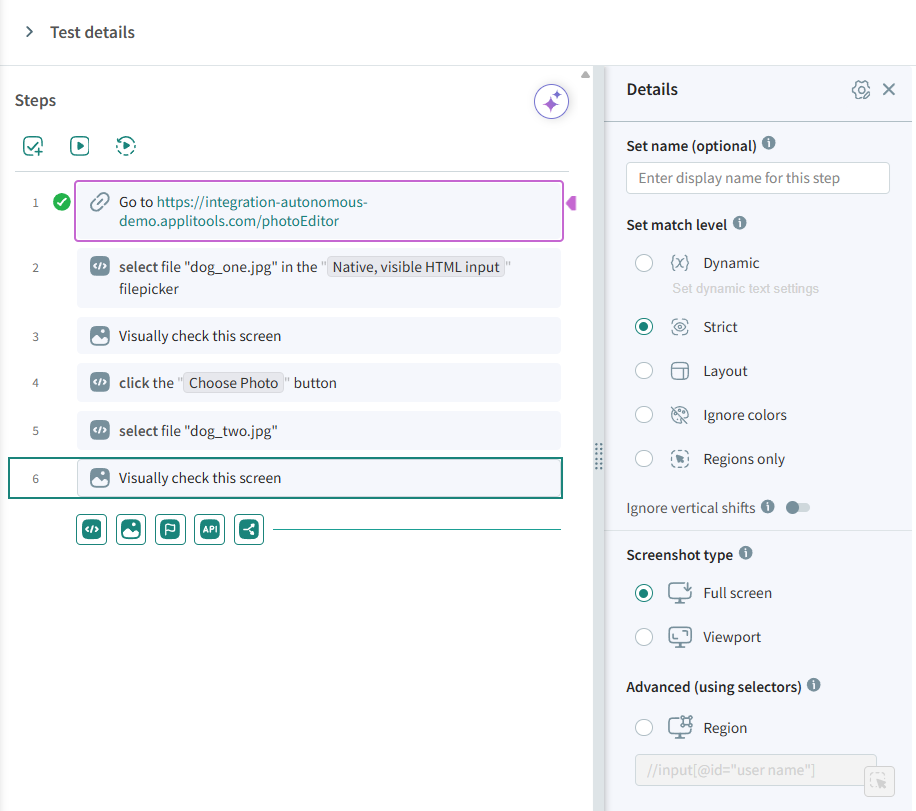
Task: Select step 6 Visually check this screen
Action: 319,478
